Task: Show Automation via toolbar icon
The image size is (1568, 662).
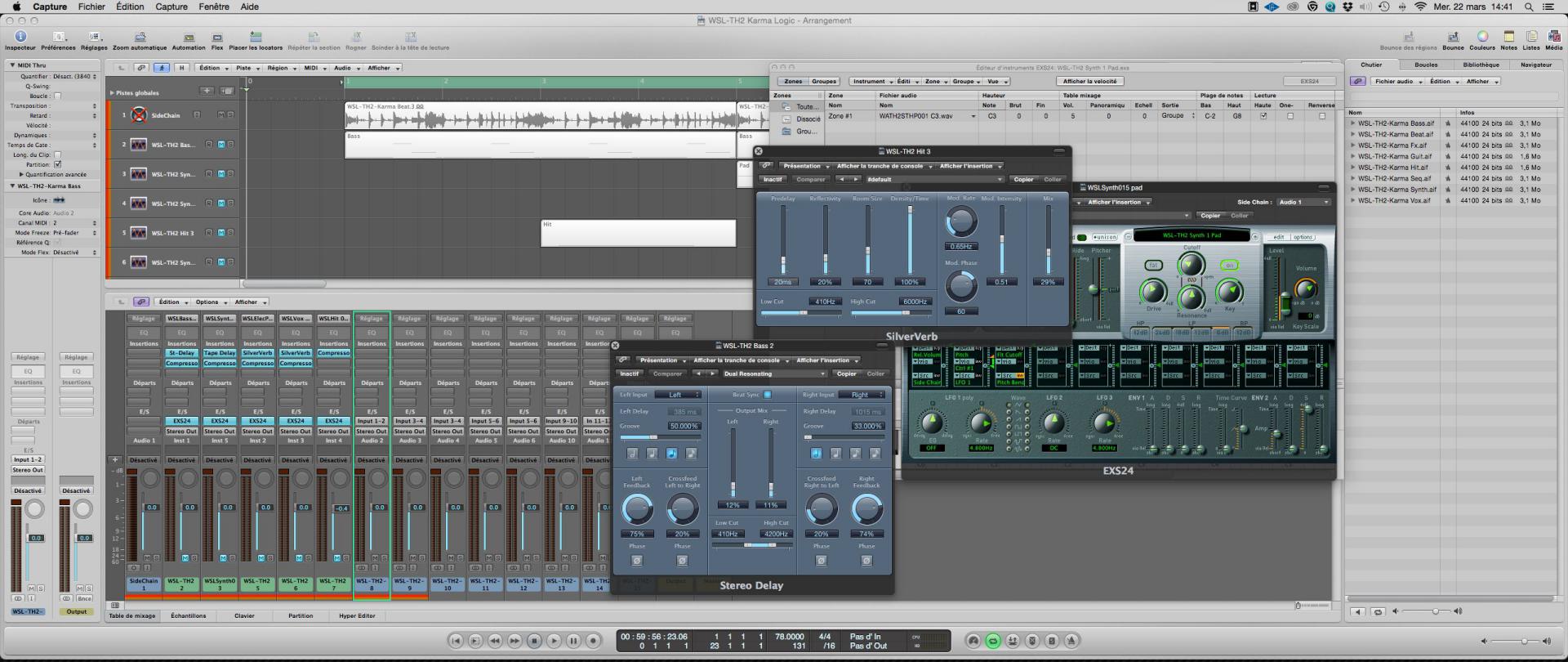Action: coord(189,36)
